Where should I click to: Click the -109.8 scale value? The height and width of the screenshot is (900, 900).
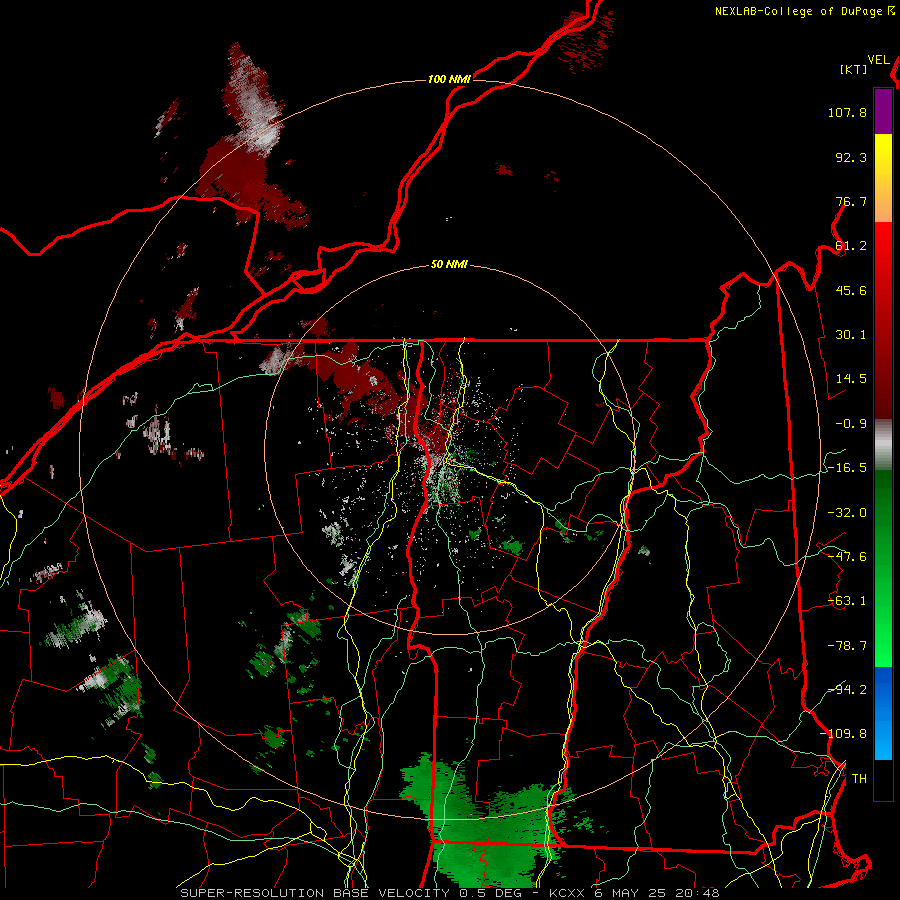point(843,734)
